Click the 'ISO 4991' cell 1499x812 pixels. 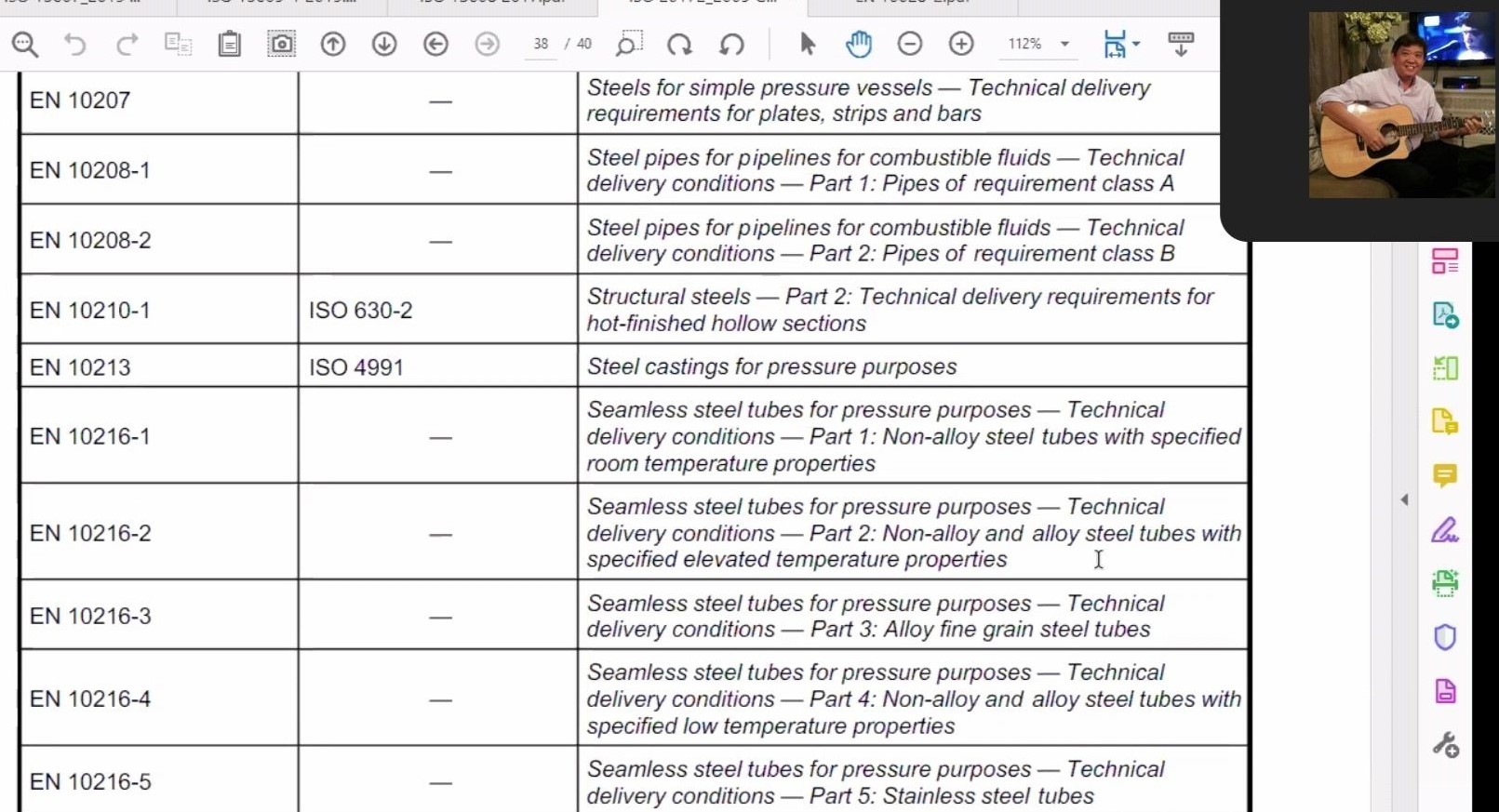(438, 366)
